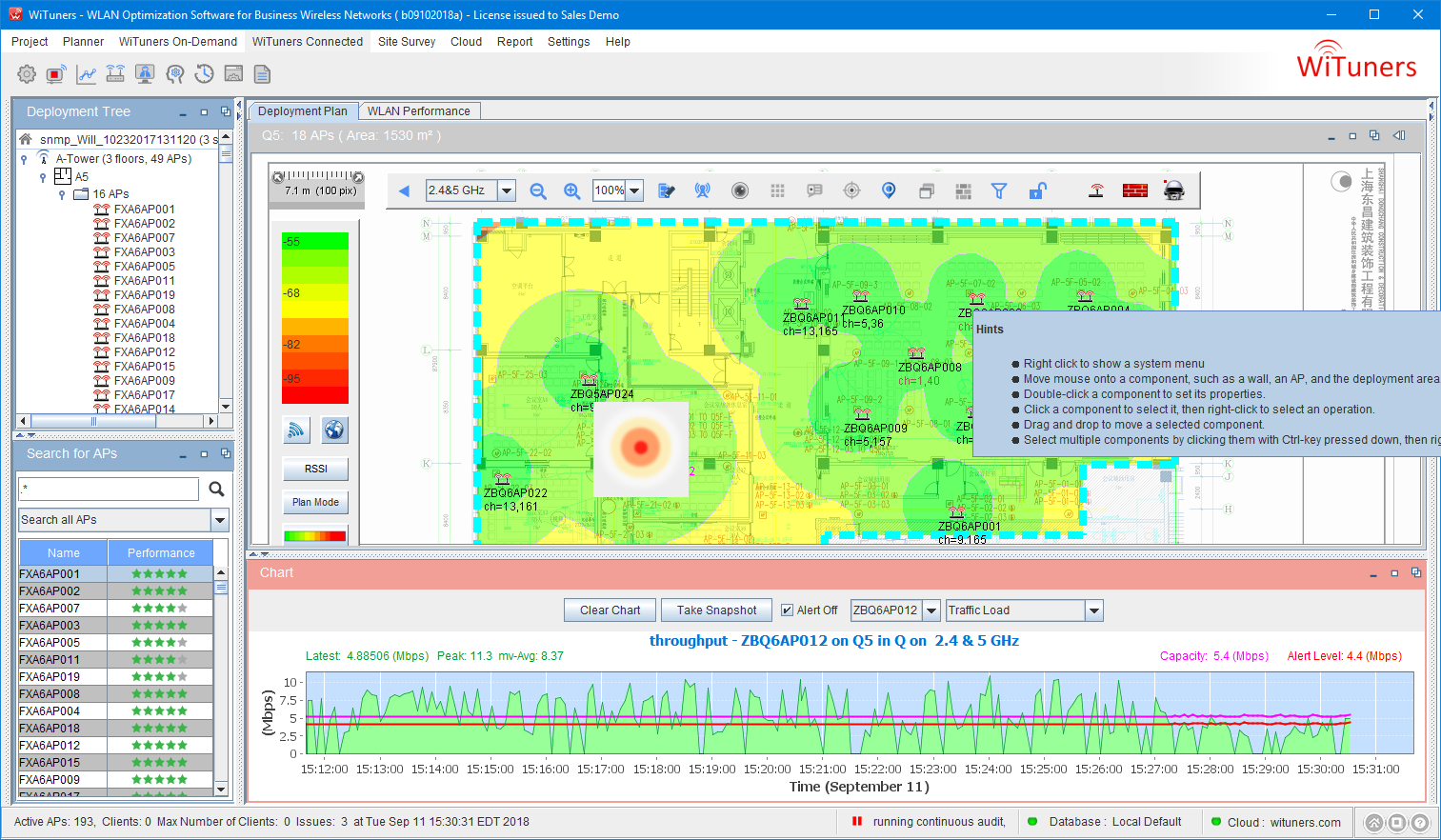Screen dimensions: 1441x840
Task: Click the Plan Mode button
Action: tap(316, 502)
